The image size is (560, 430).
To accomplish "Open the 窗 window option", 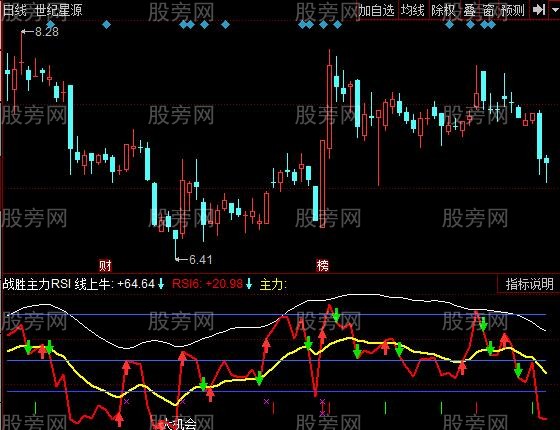I will tap(488, 10).
